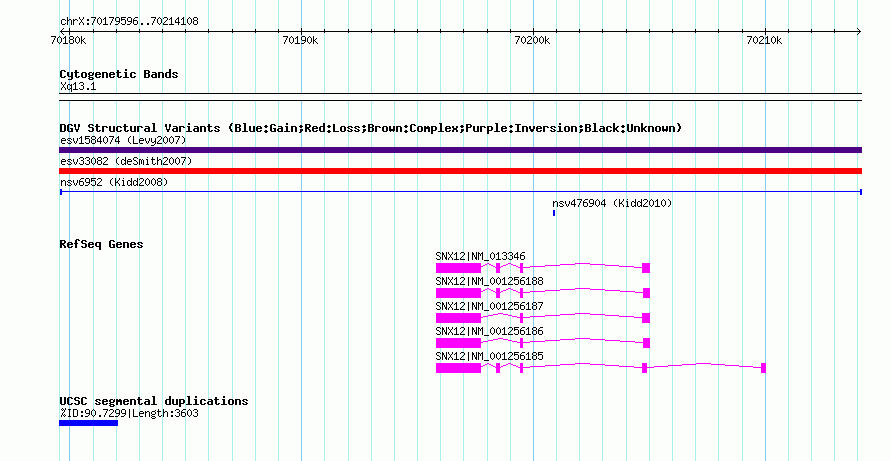Click the last exon of NM_001256188
The height and width of the screenshot is (461, 890).
point(646,293)
